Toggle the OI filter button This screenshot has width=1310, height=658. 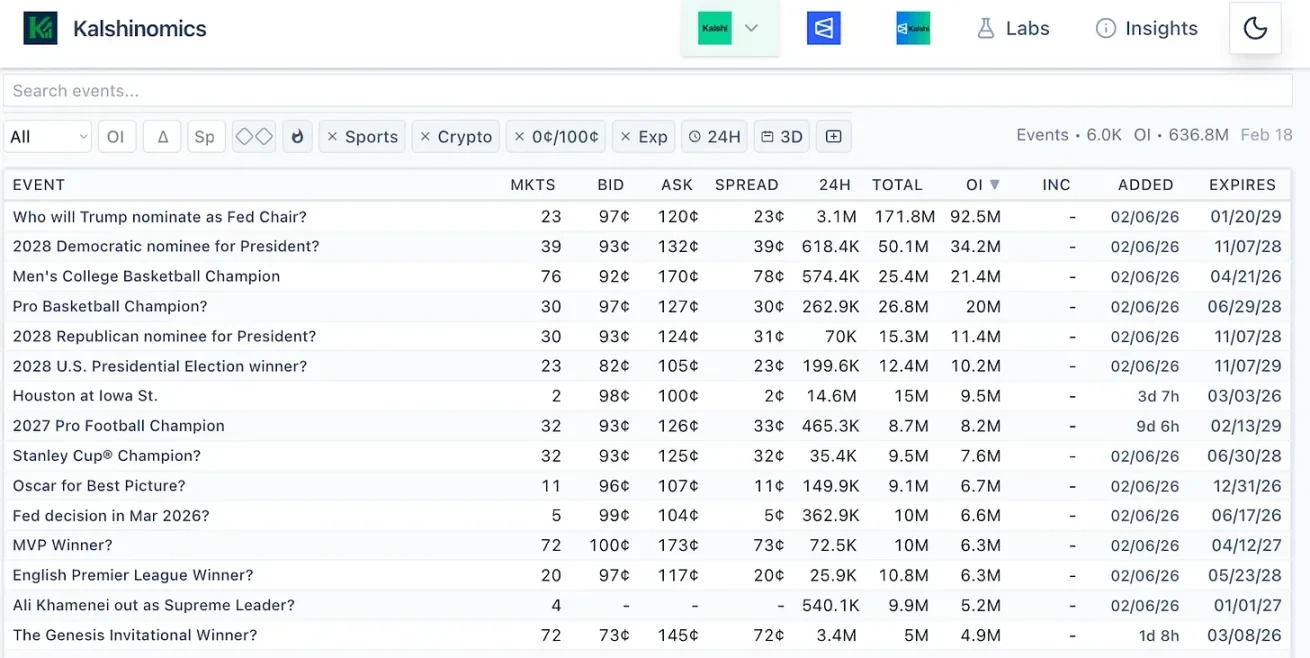coord(117,136)
